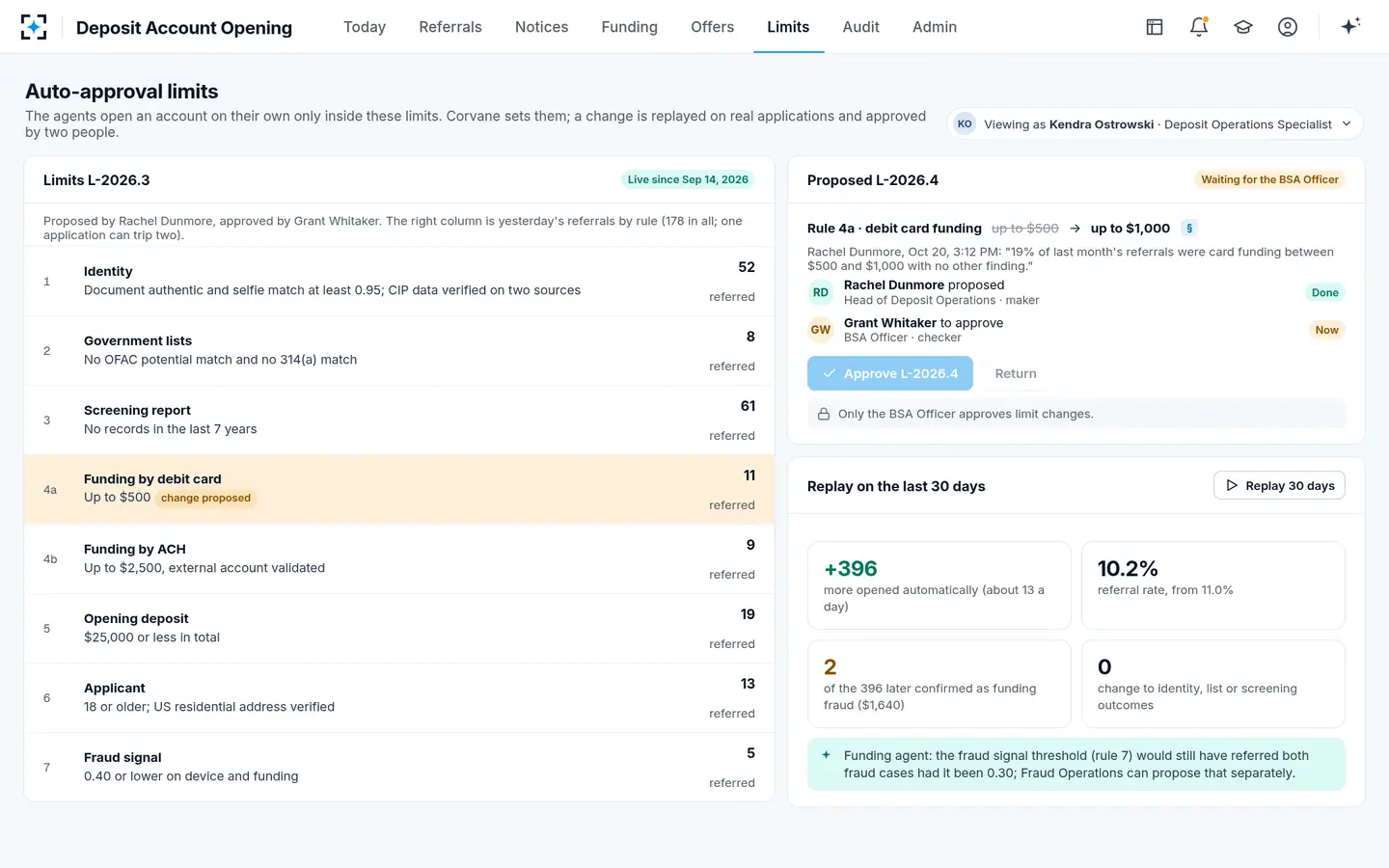Open notifications bell
The height and width of the screenshot is (868, 1389).
point(1199,27)
